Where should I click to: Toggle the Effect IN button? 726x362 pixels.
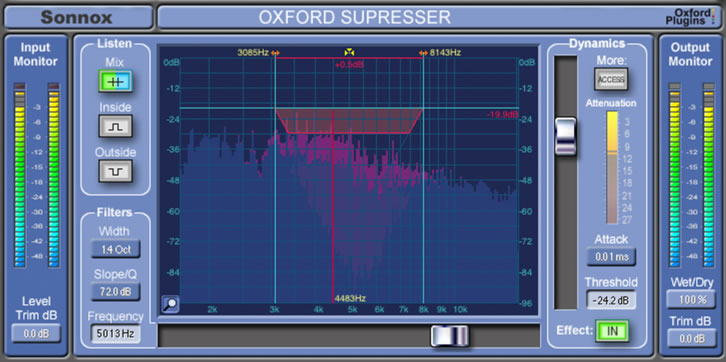[612, 331]
